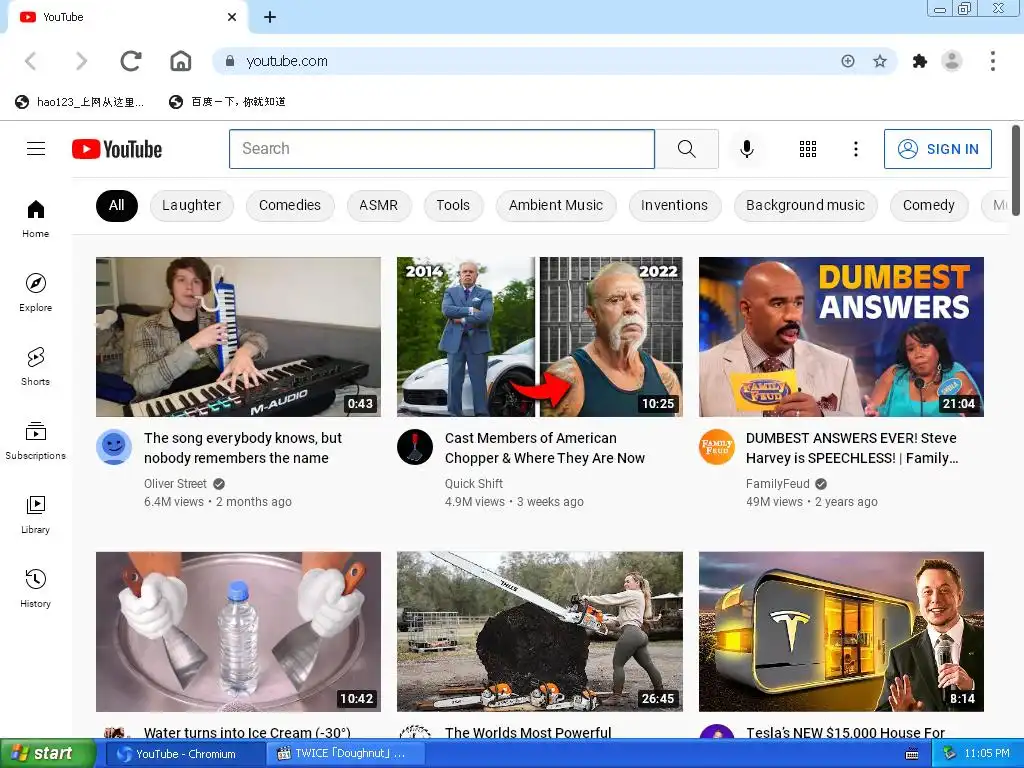Viewport: 1024px width, 768px height.
Task: Open 'Cast Members of American Chopper' title
Action: tap(545, 448)
